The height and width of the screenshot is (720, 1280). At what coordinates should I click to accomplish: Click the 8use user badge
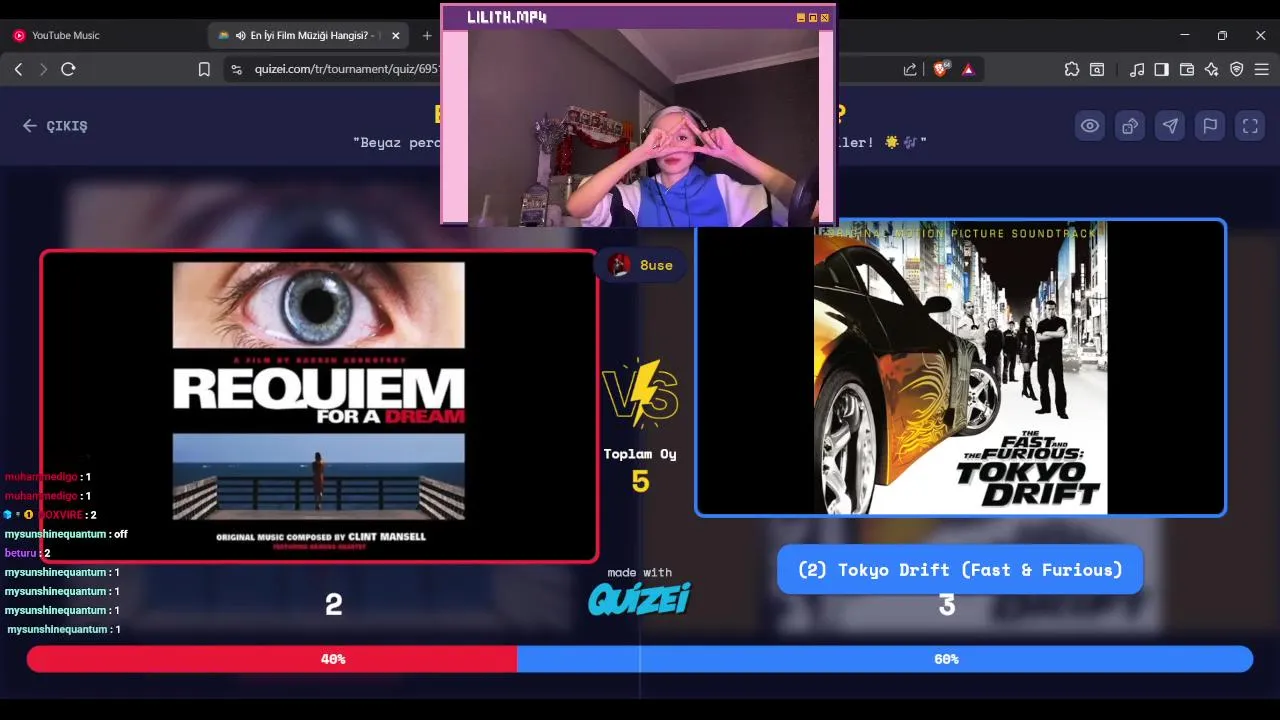[641, 265]
